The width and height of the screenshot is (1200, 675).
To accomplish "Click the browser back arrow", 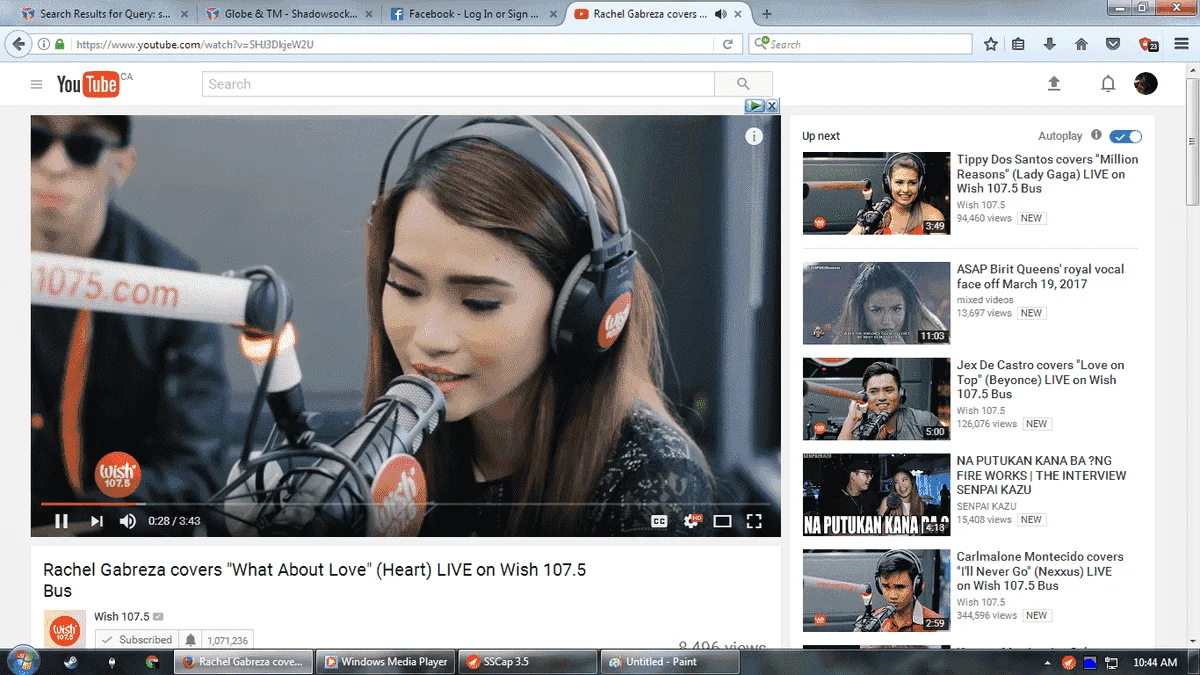I will [18, 44].
